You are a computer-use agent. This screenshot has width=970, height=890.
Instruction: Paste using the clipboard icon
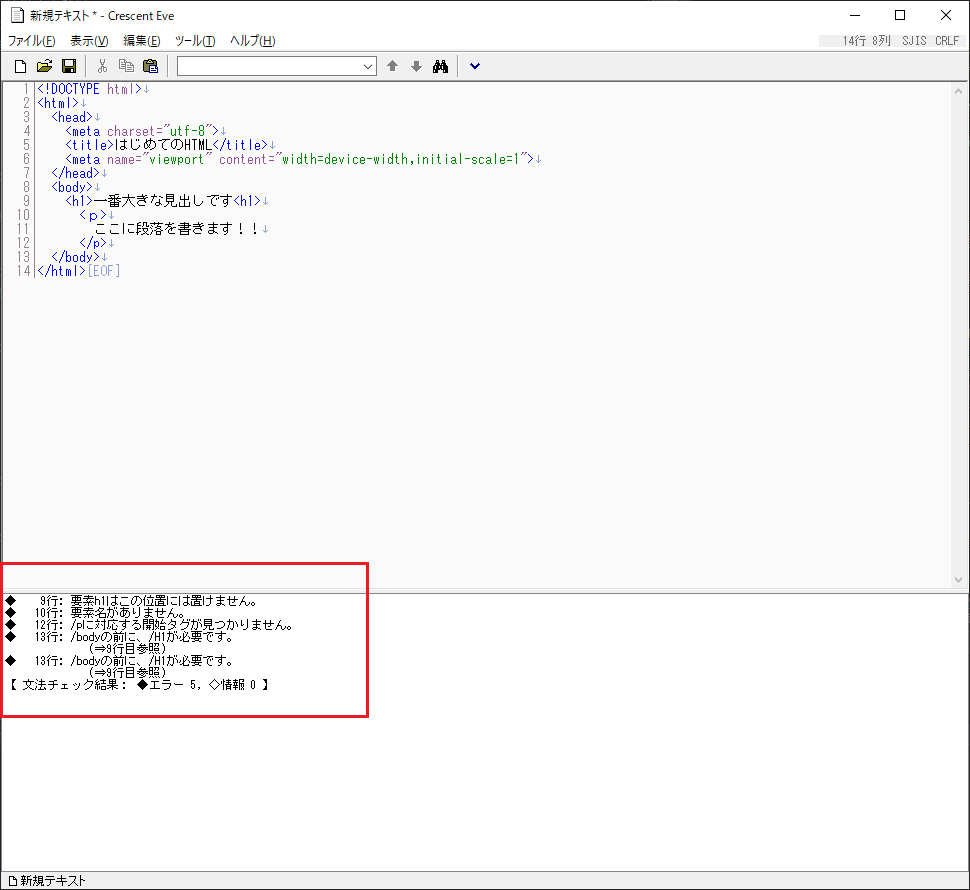click(x=150, y=66)
